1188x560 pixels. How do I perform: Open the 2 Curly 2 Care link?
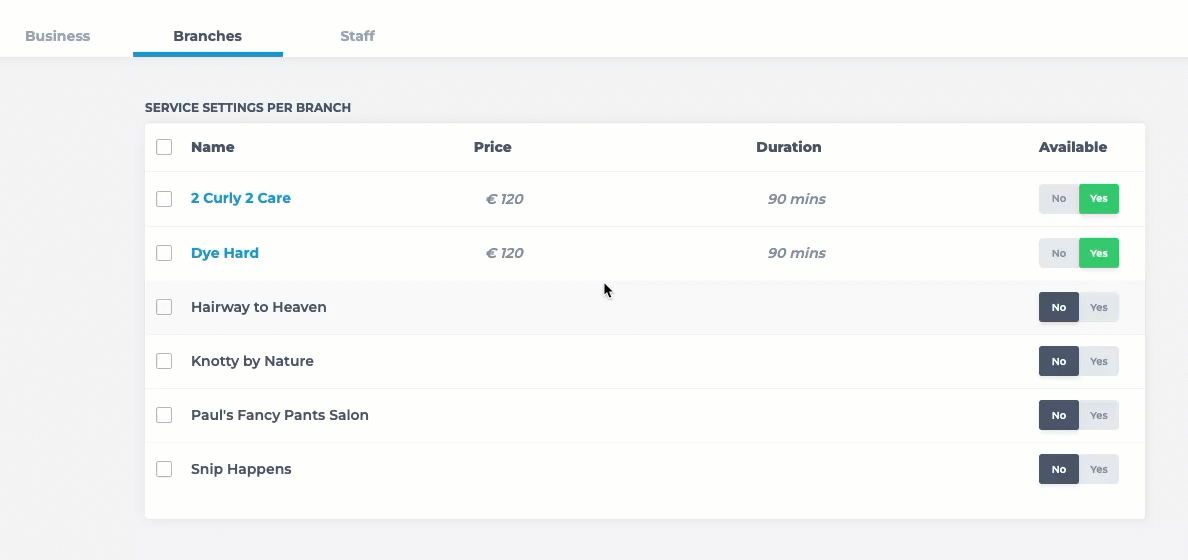(240, 198)
